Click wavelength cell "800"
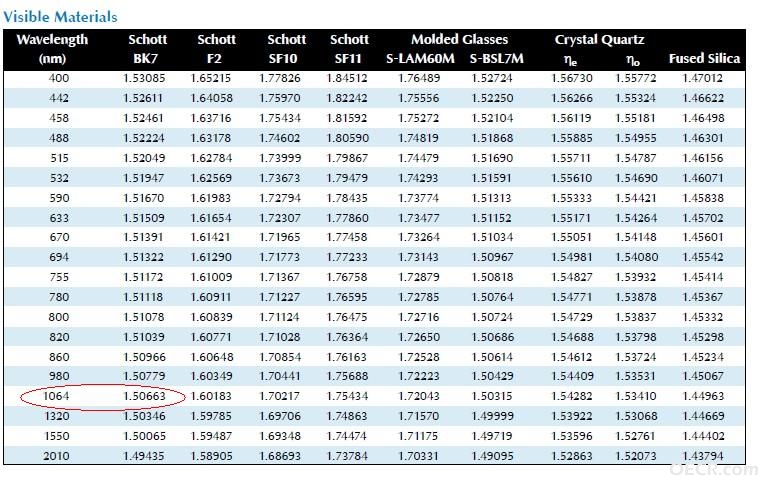 click(x=59, y=317)
